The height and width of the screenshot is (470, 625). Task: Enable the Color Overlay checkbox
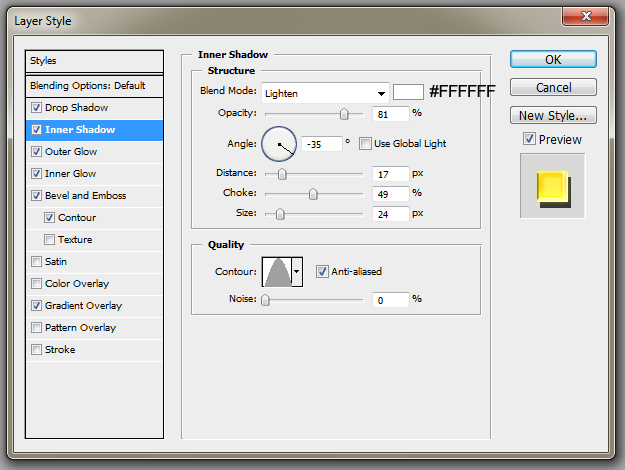(x=36, y=283)
